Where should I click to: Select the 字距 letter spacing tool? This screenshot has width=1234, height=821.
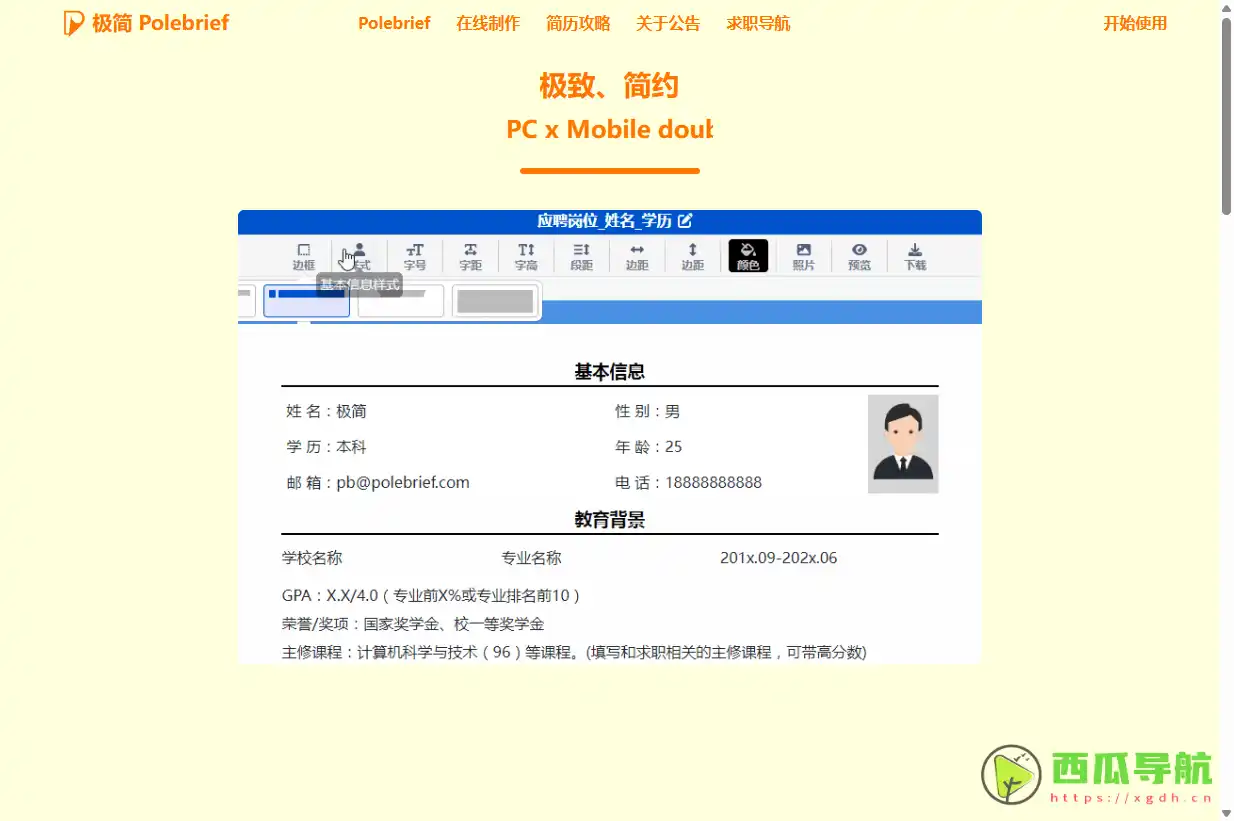pyautogui.click(x=470, y=255)
